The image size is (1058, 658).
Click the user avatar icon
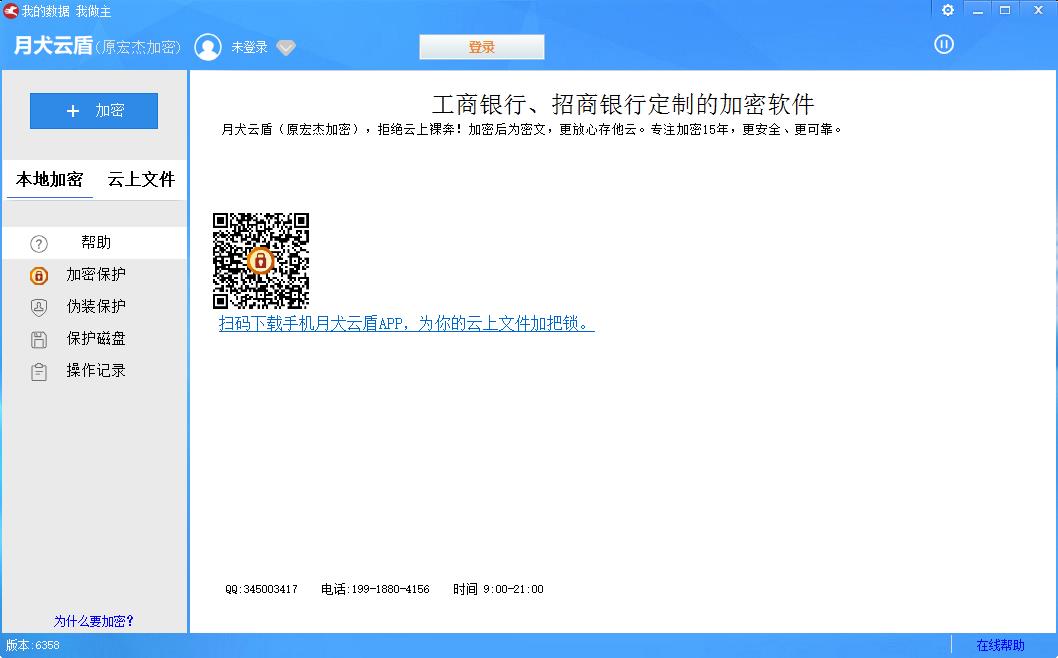point(208,47)
